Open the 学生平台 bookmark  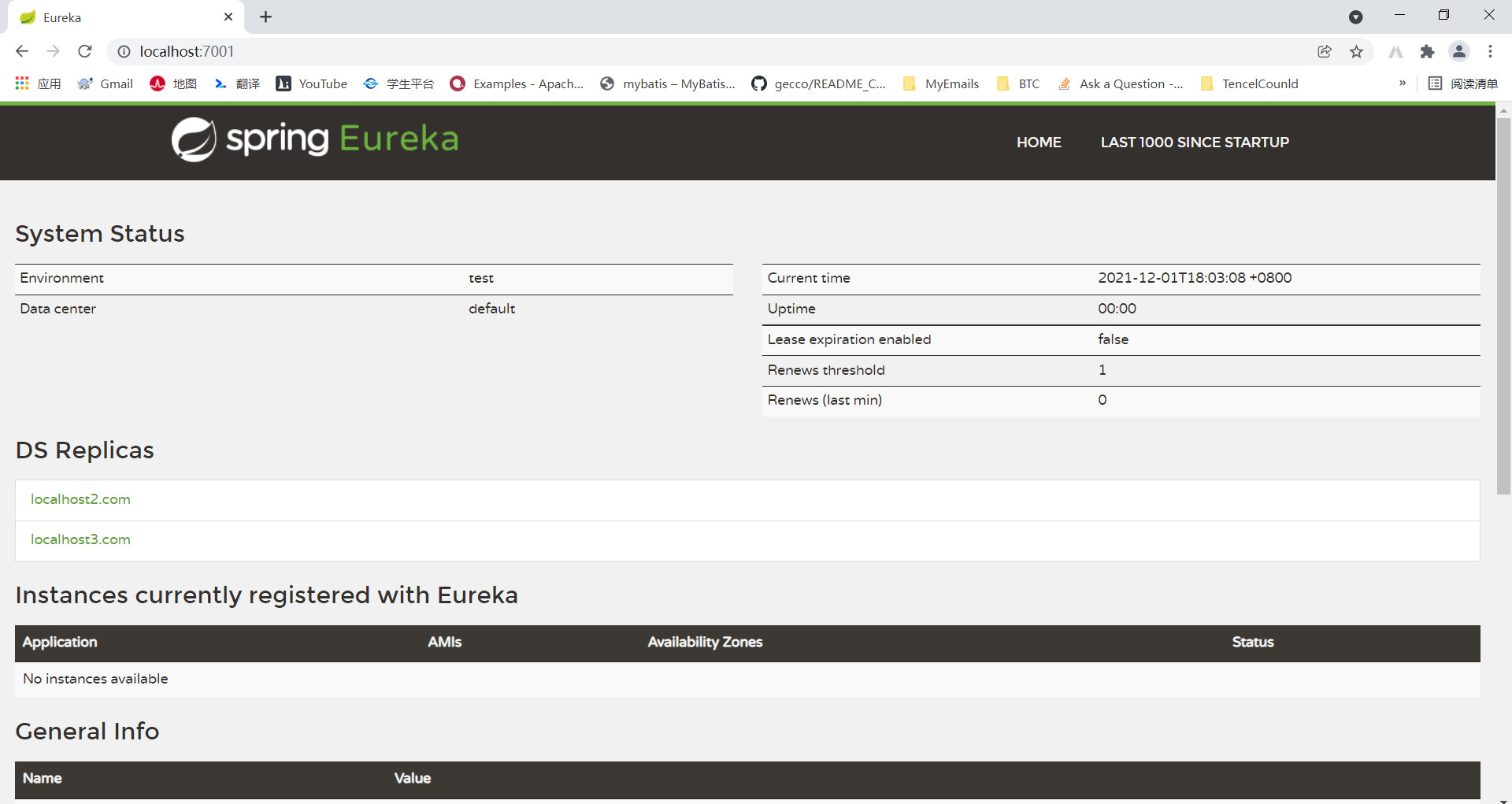[398, 83]
